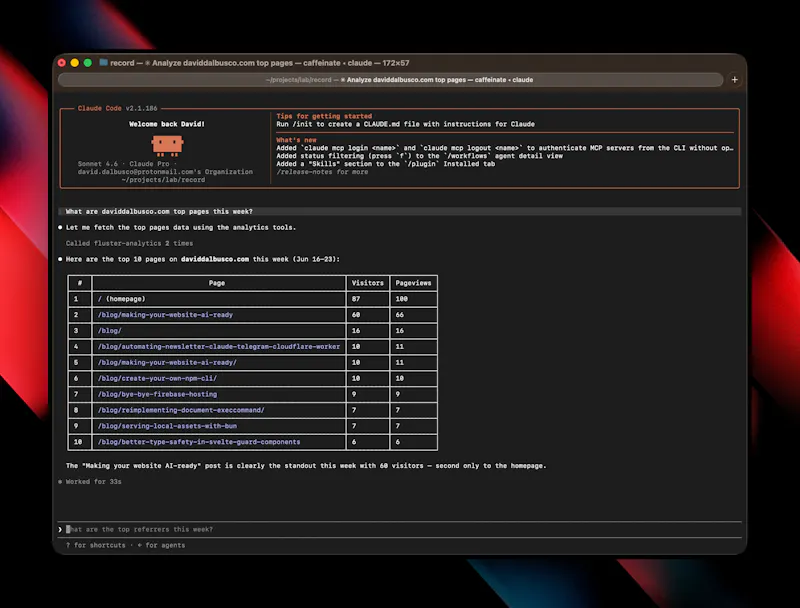Open a new terminal tab with the plus button
This screenshot has height=608, width=800.
coord(735,80)
